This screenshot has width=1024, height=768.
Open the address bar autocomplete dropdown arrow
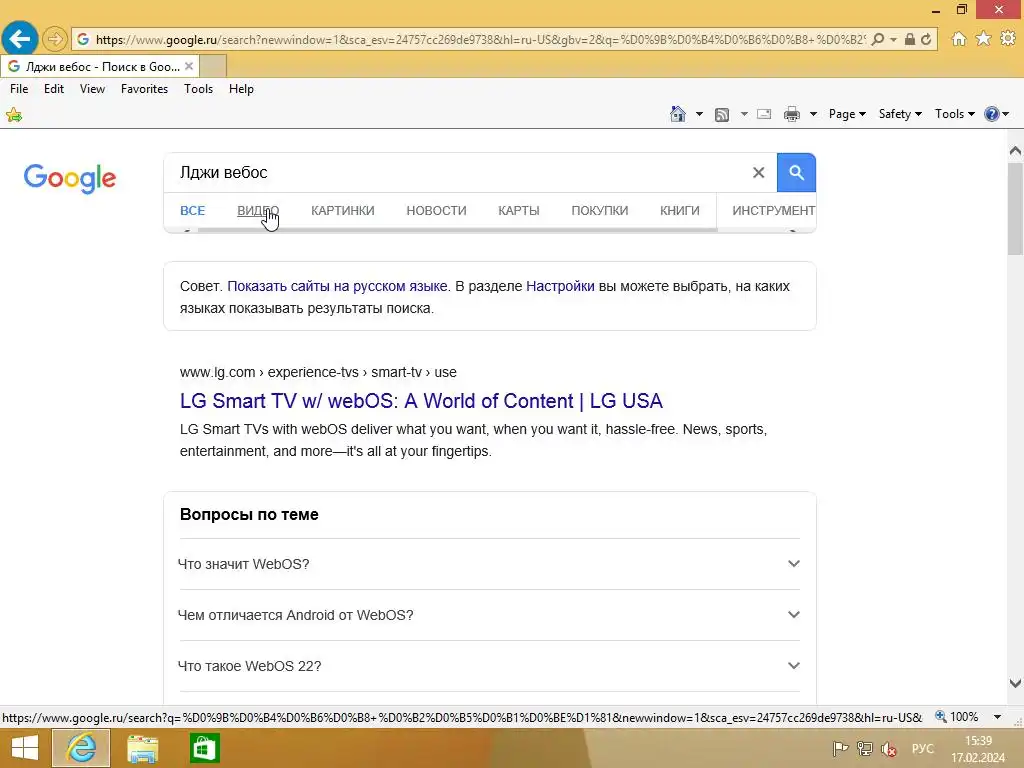[x=893, y=39]
